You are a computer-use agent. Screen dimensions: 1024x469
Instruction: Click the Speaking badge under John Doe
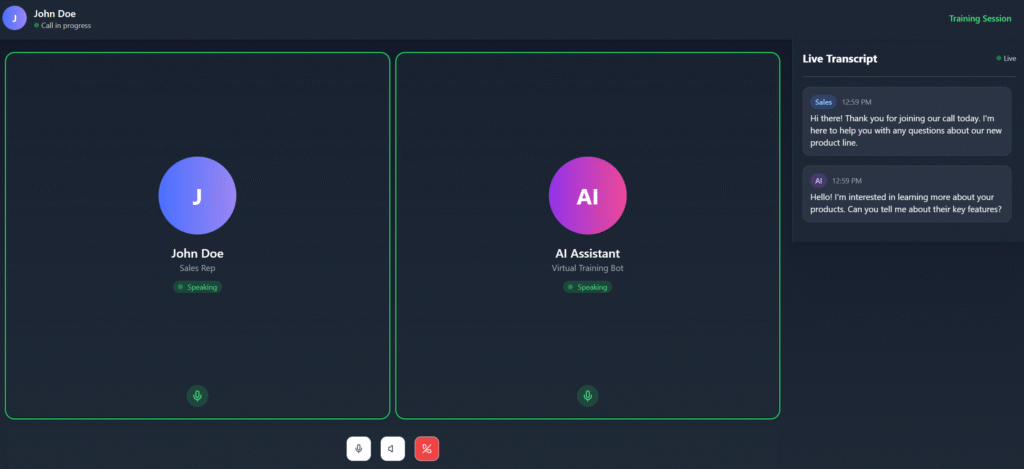click(197, 287)
